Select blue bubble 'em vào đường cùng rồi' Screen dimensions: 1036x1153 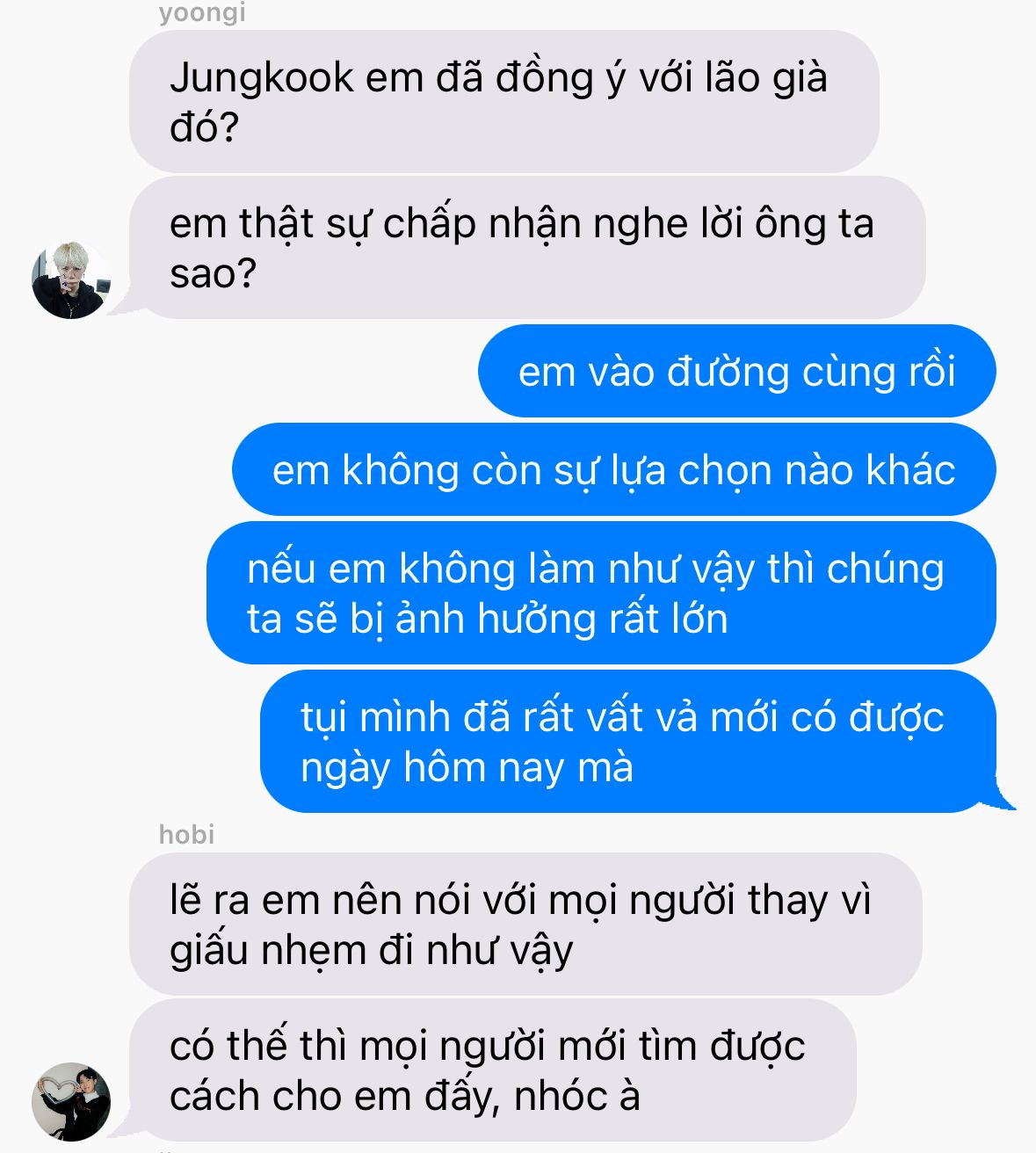pos(736,371)
